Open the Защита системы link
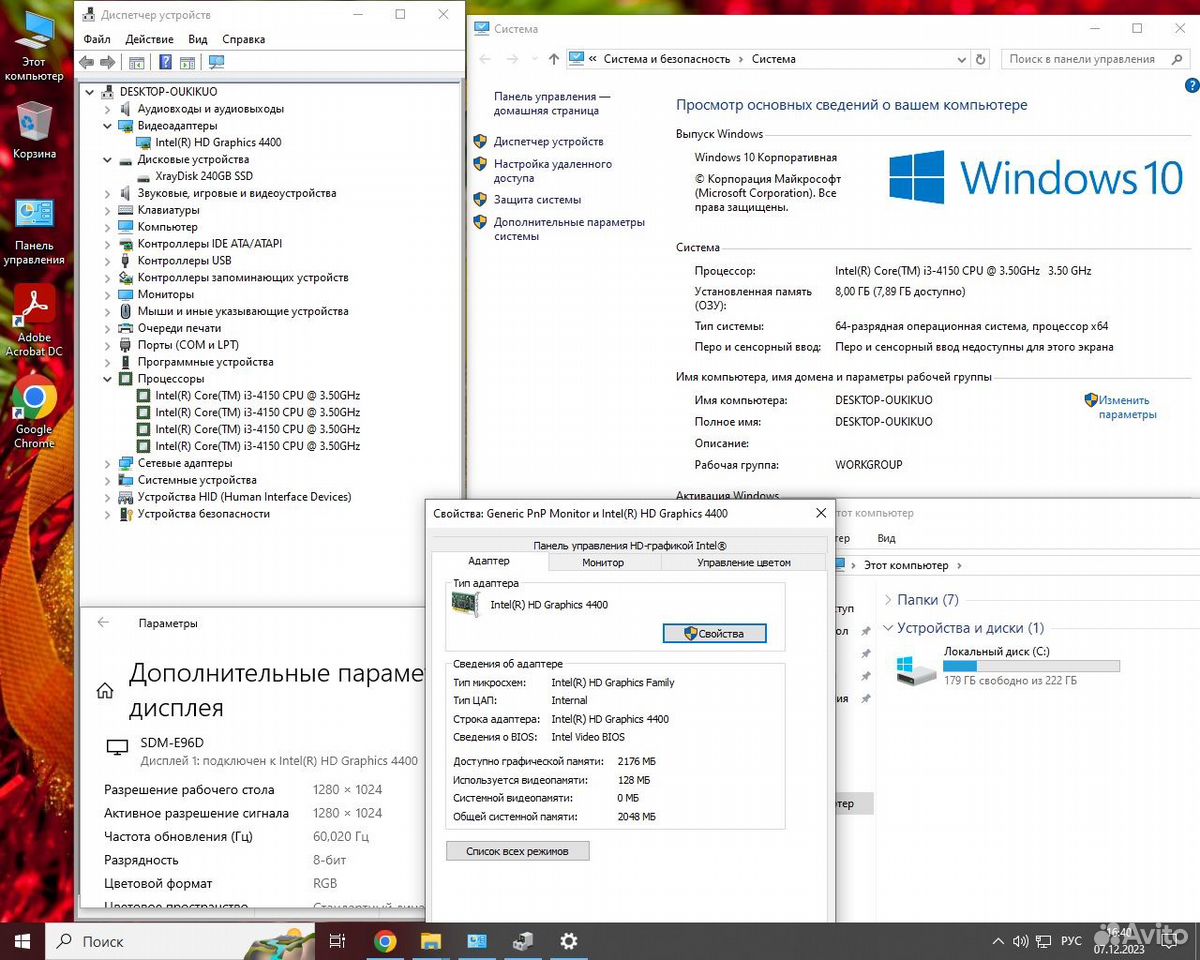 (x=537, y=199)
